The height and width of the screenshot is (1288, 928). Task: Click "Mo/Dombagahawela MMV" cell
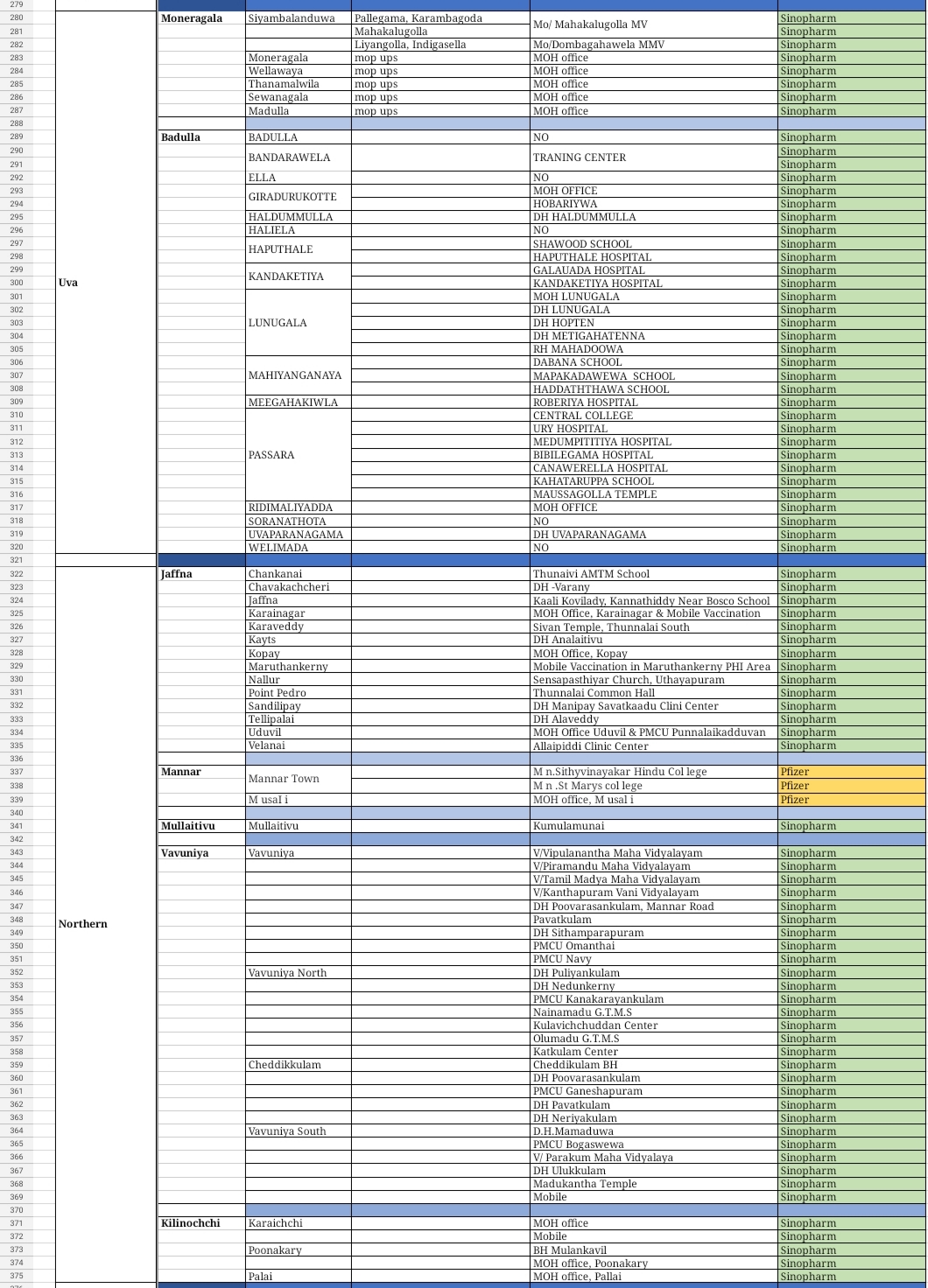[x=654, y=45]
